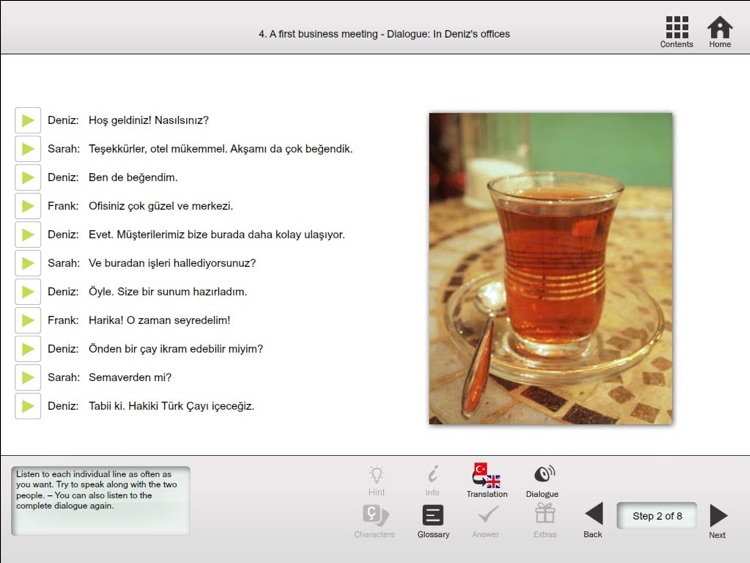
Task: Open the Glossary
Action: pyautogui.click(x=433, y=521)
